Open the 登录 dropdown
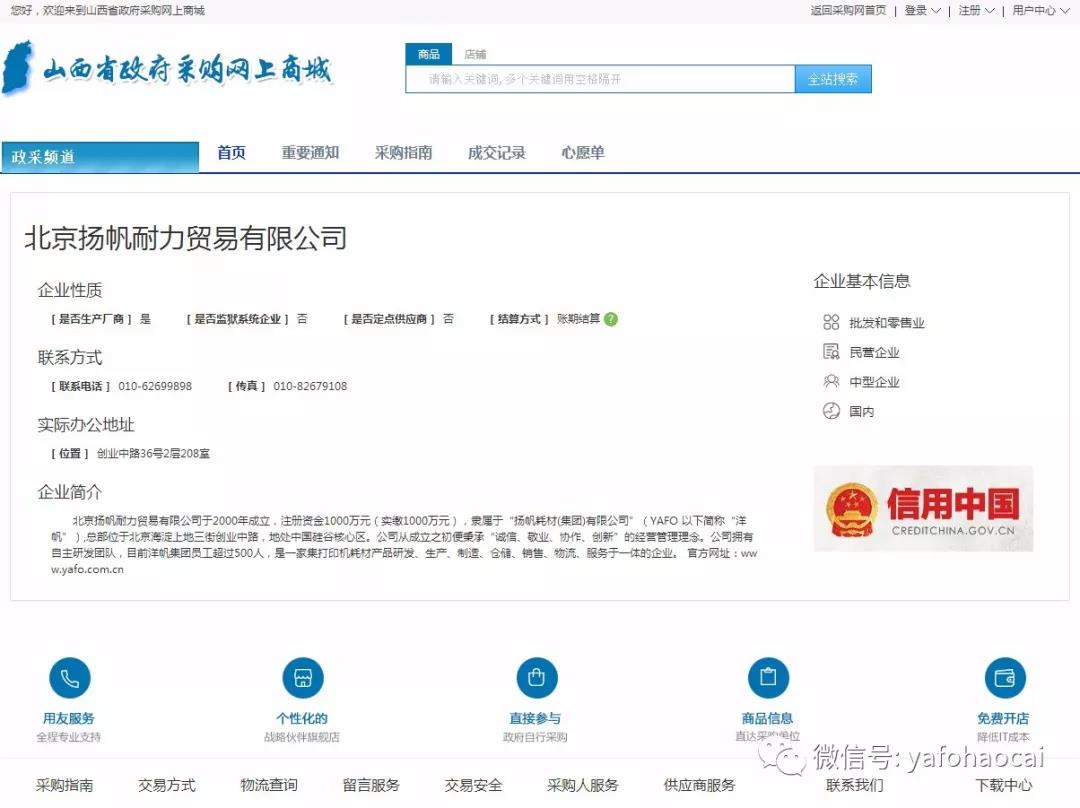 (922, 10)
